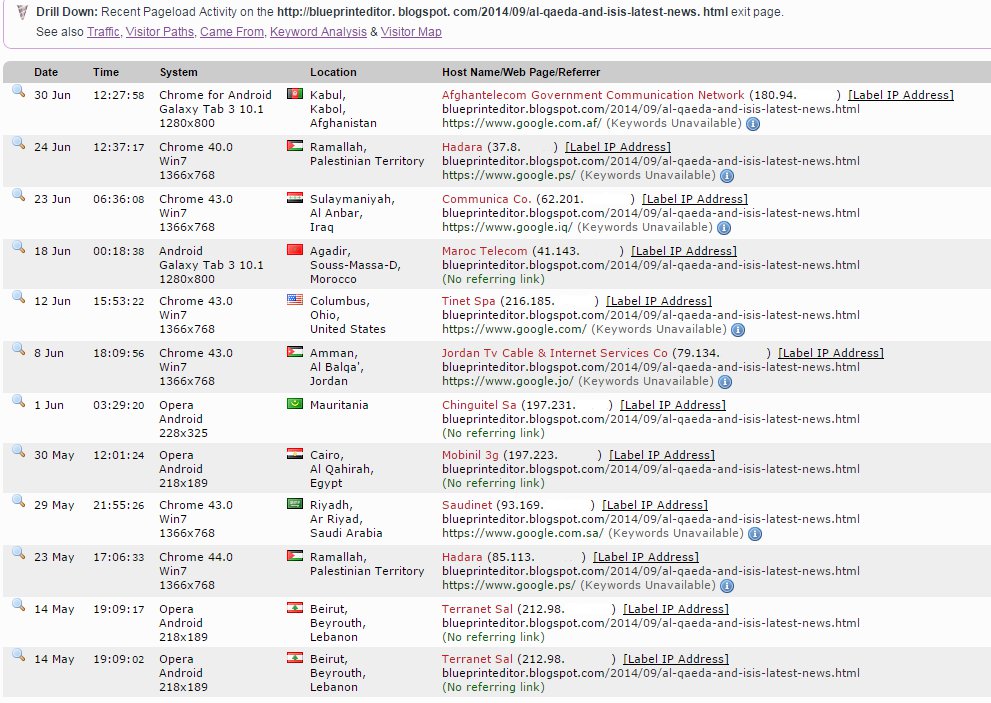Viewport: 991px width, 703px height.
Task: Click the Mauritania flag icon
Action: point(295,403)
